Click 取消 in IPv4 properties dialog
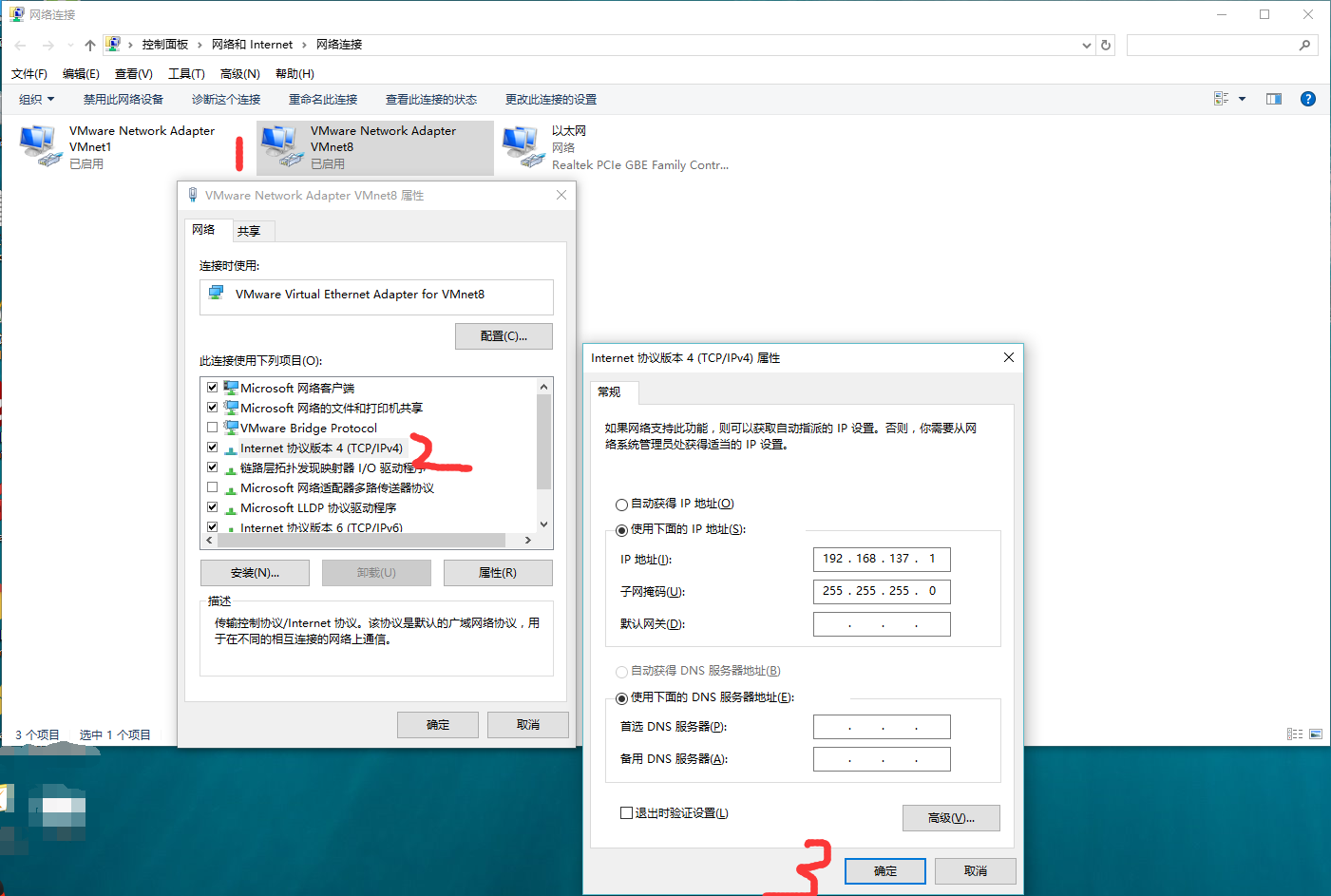The width and height of the screenshot is (1331, 896). click(x=976, y=871)
